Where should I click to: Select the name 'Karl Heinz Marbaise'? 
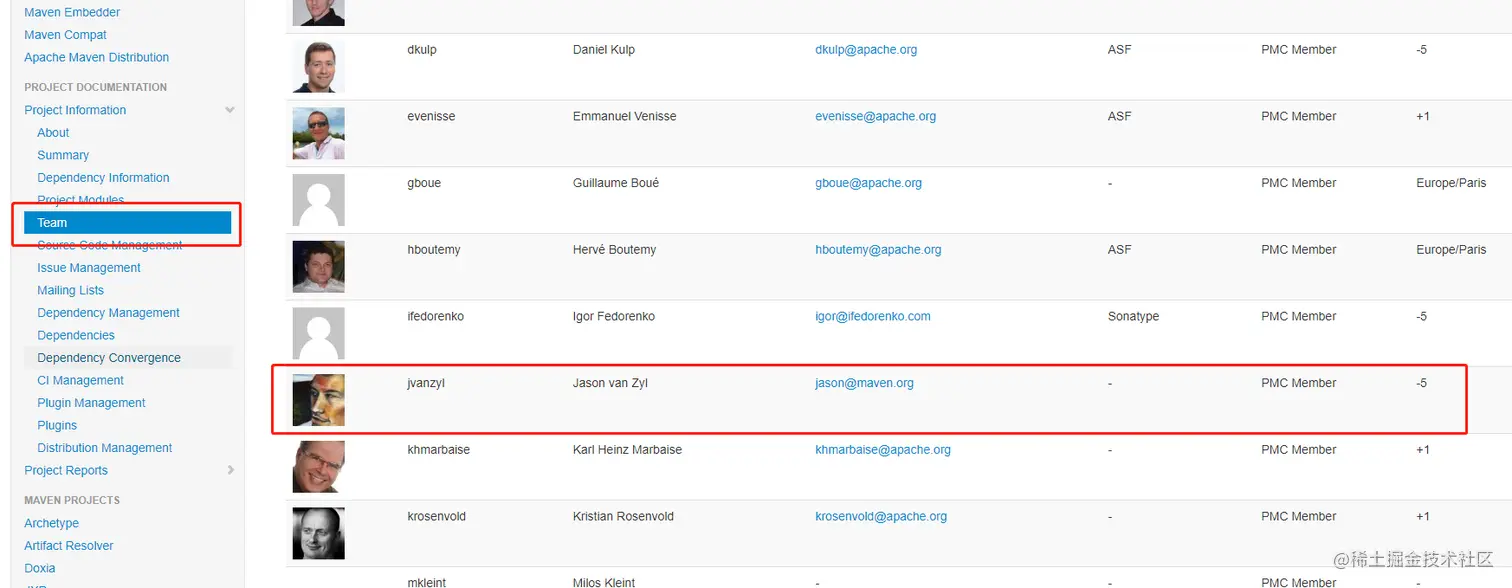point(627,449)
